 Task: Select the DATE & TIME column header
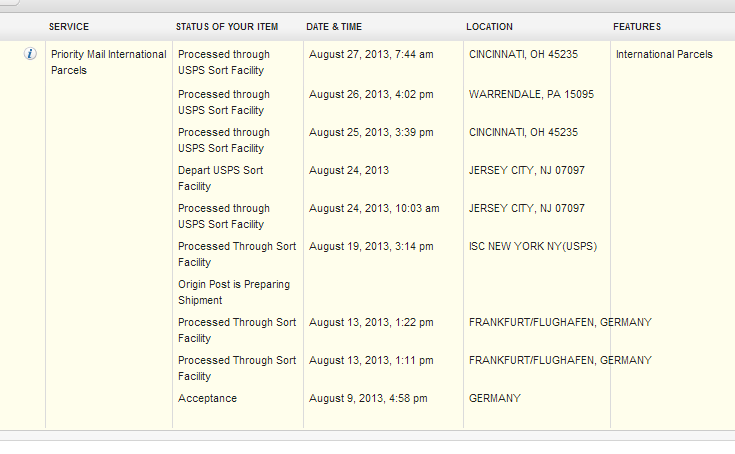tap(334, 27)
